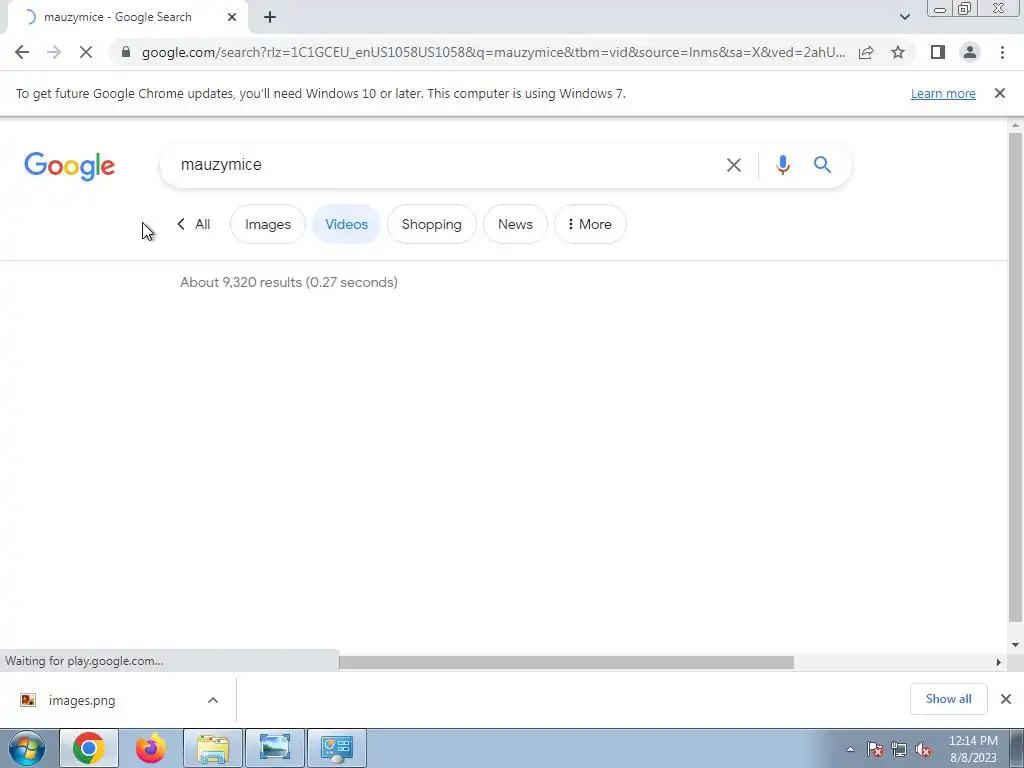Click the network tray icon
Image resolution: width=1024 pixels, height=768 pixels.
pos(899,749)
